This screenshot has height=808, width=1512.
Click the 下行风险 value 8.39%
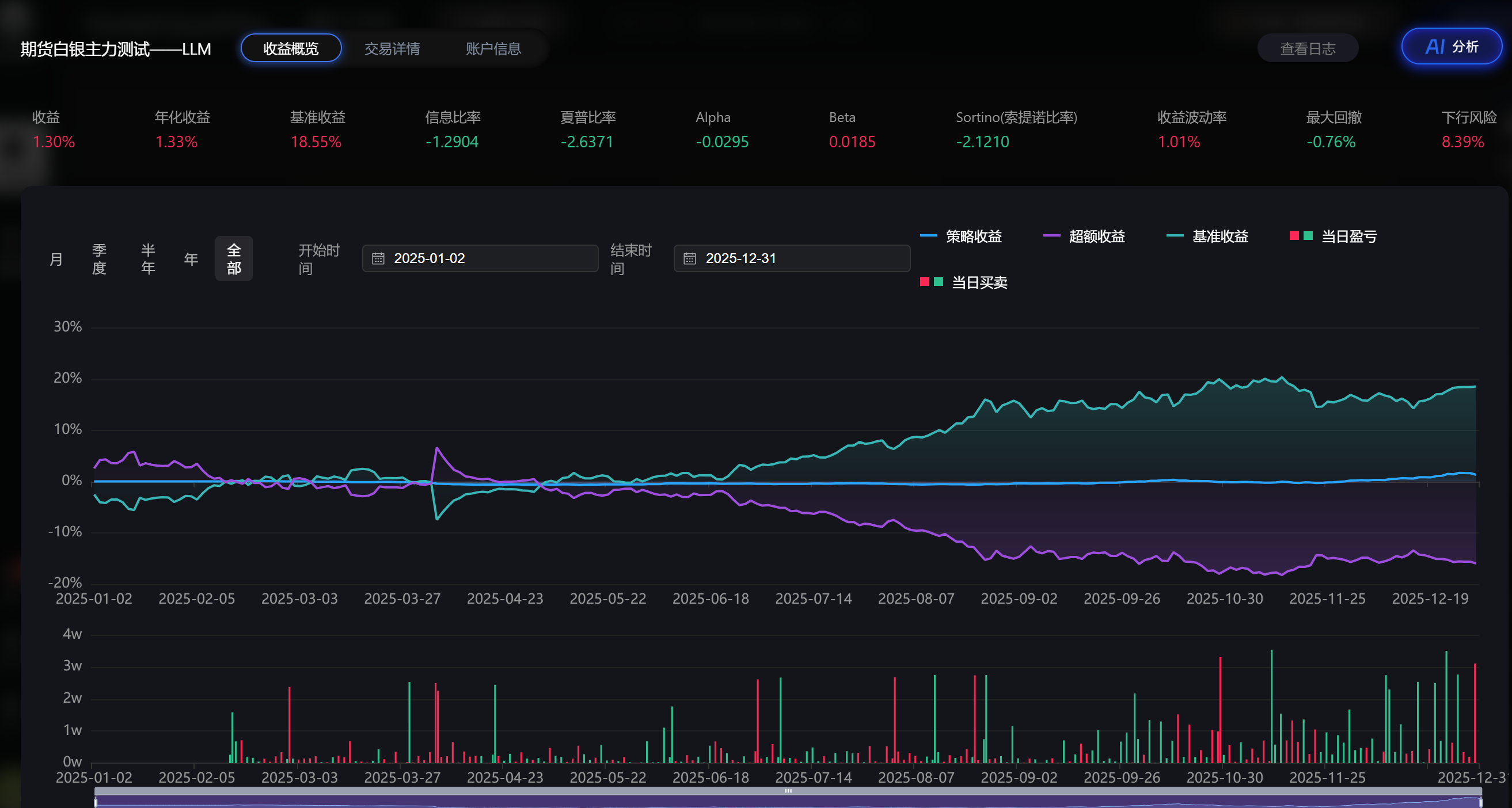[1462, 142]
